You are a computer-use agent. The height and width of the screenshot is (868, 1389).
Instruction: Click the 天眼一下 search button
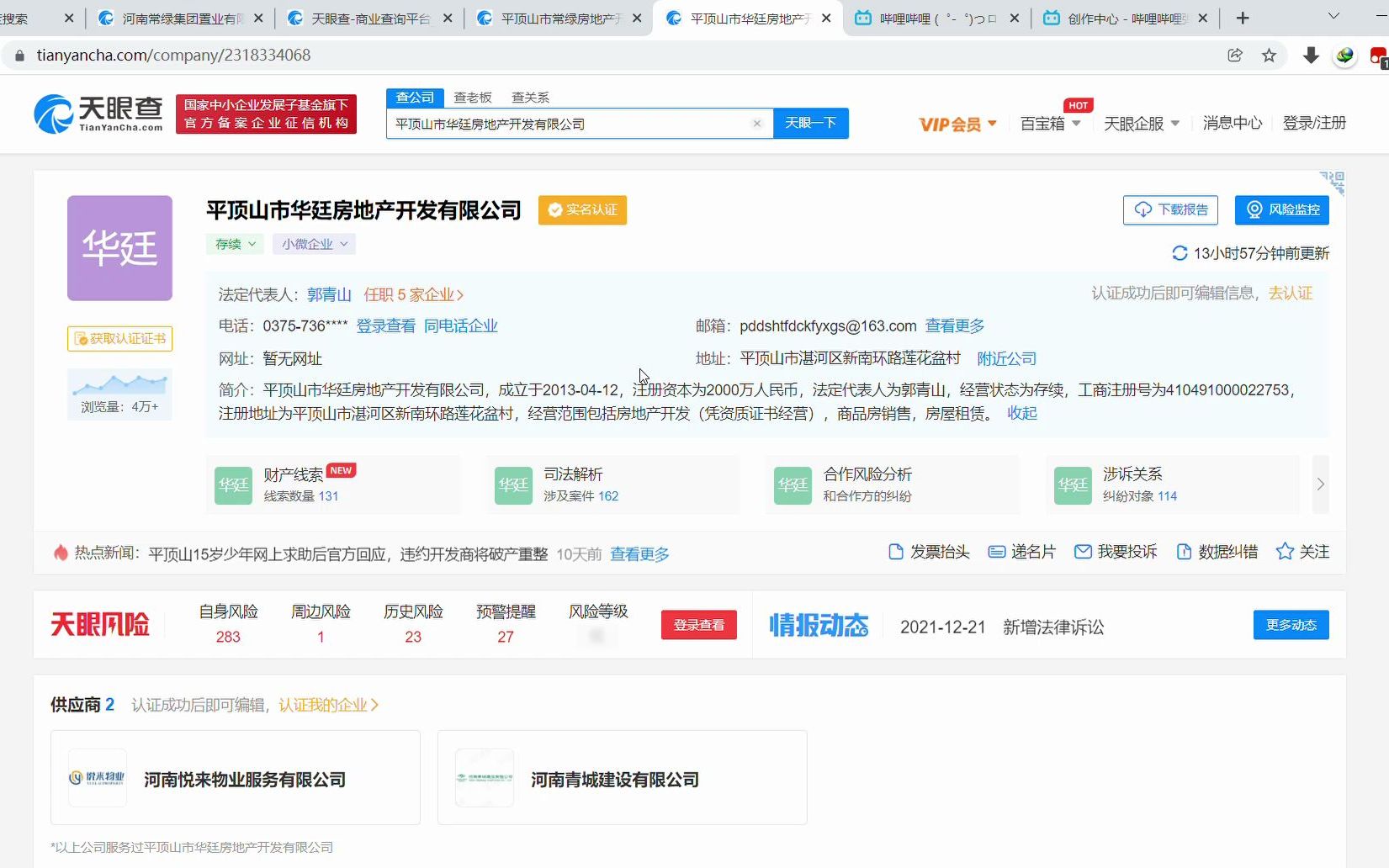coord(811,123)
